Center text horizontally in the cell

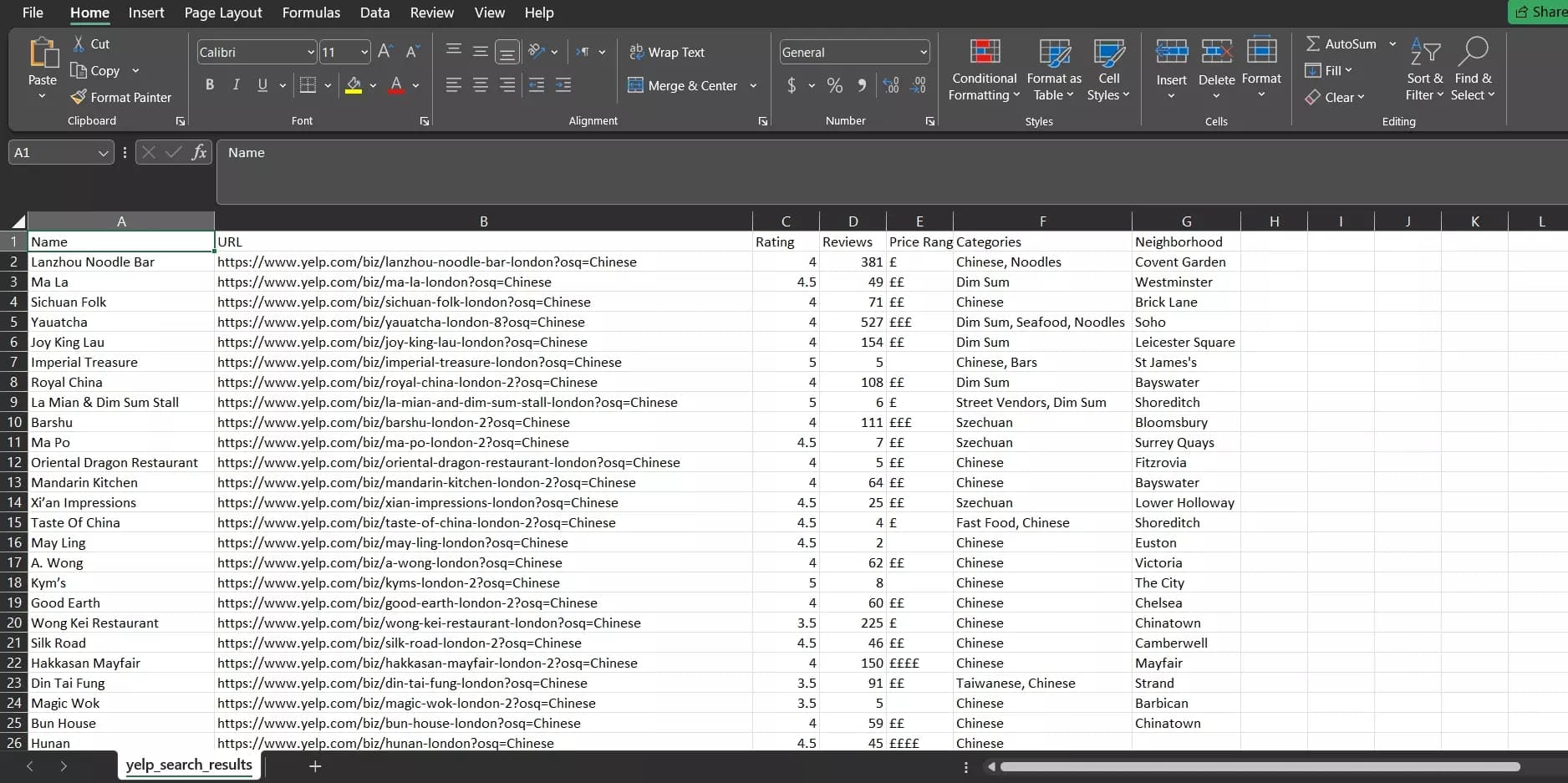point(481,84)
